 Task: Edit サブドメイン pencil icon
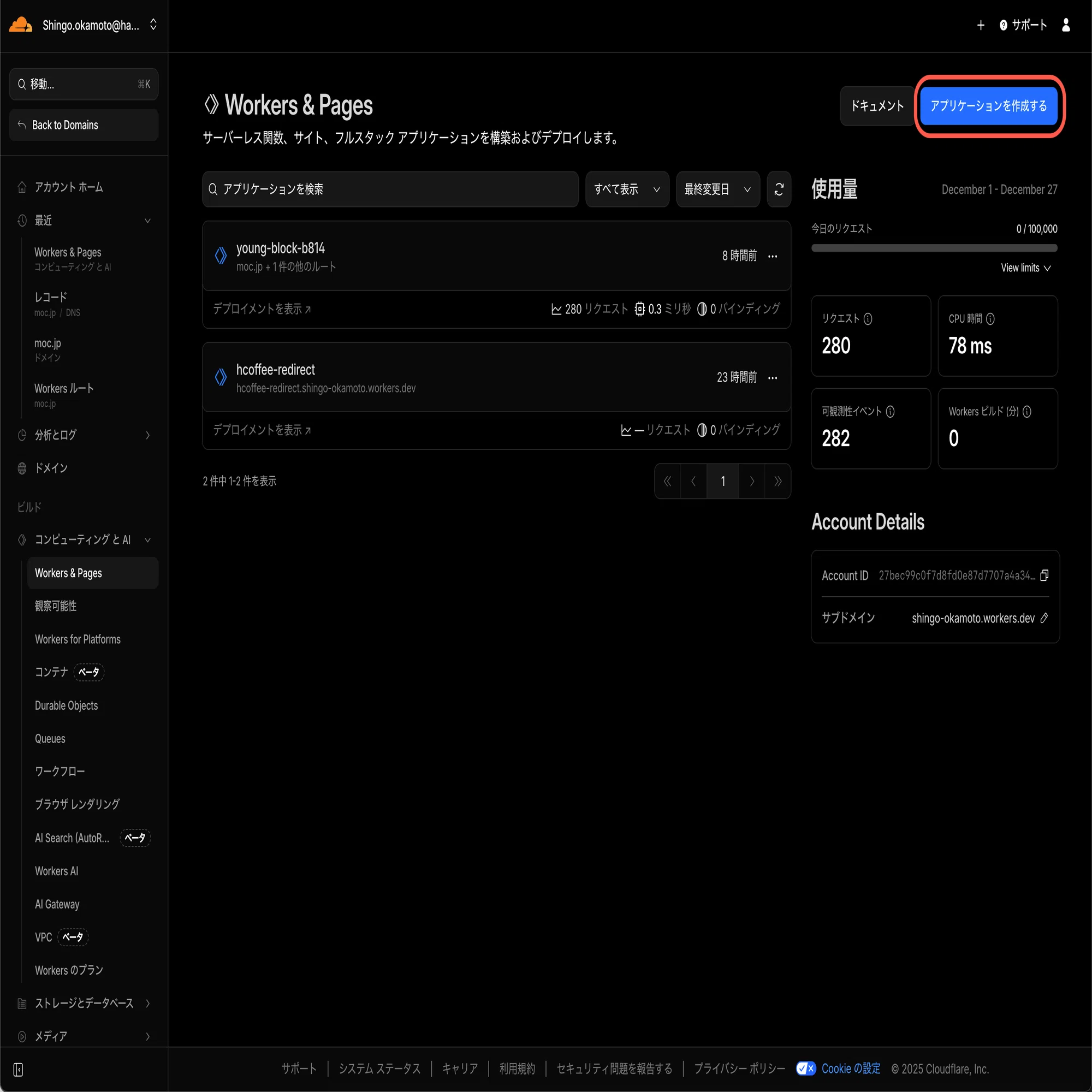point(1043,618)
